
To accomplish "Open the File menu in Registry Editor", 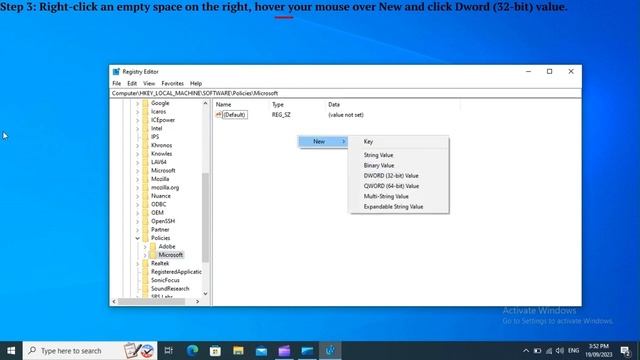I will [117, 83].
